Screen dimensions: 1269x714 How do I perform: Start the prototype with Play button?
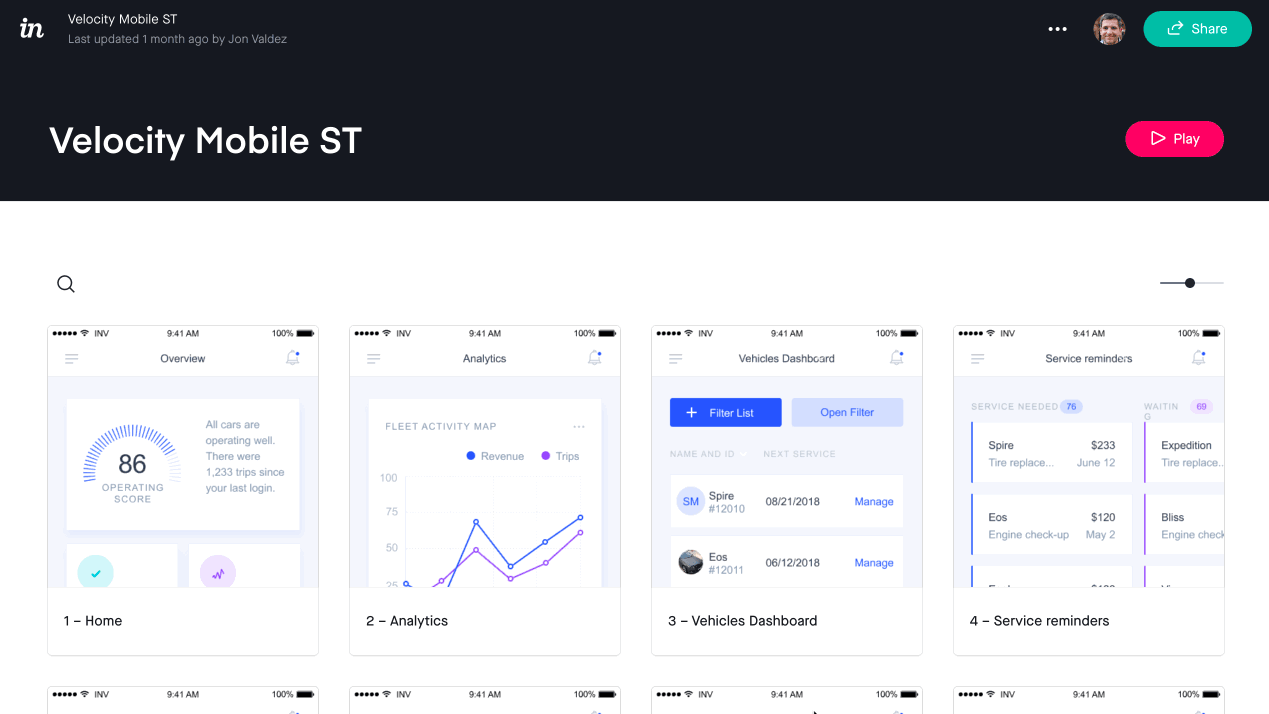[1174, 139]
